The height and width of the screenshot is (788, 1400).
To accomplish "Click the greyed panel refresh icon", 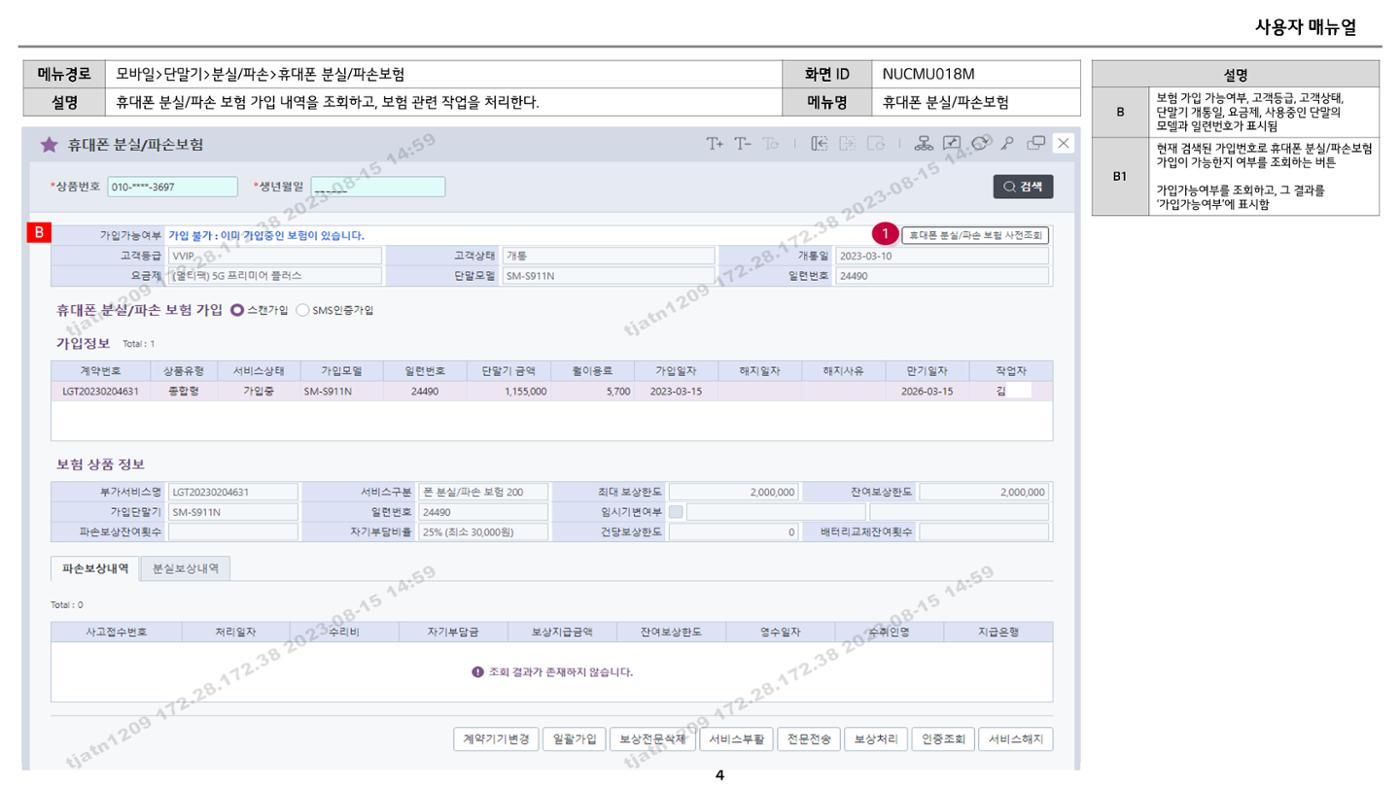I will click(875, 144).
